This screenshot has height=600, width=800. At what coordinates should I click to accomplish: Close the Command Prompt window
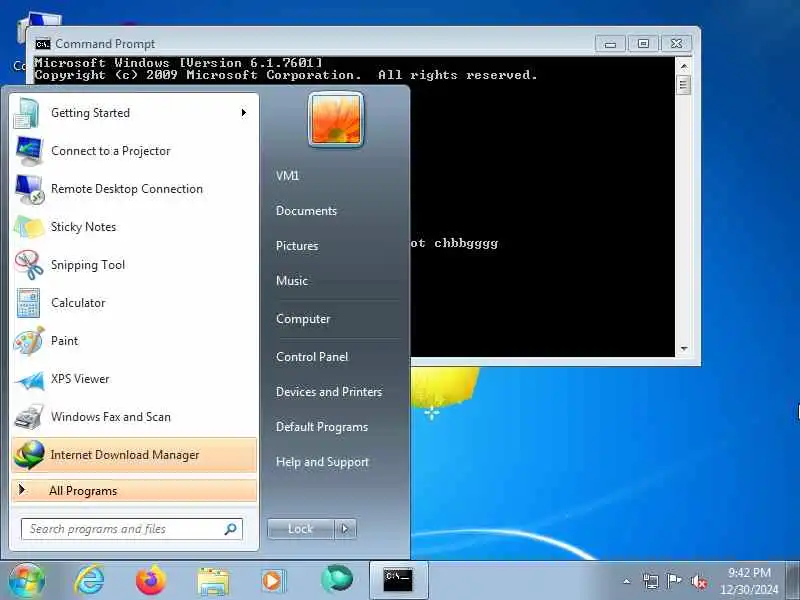click(677, 44)
